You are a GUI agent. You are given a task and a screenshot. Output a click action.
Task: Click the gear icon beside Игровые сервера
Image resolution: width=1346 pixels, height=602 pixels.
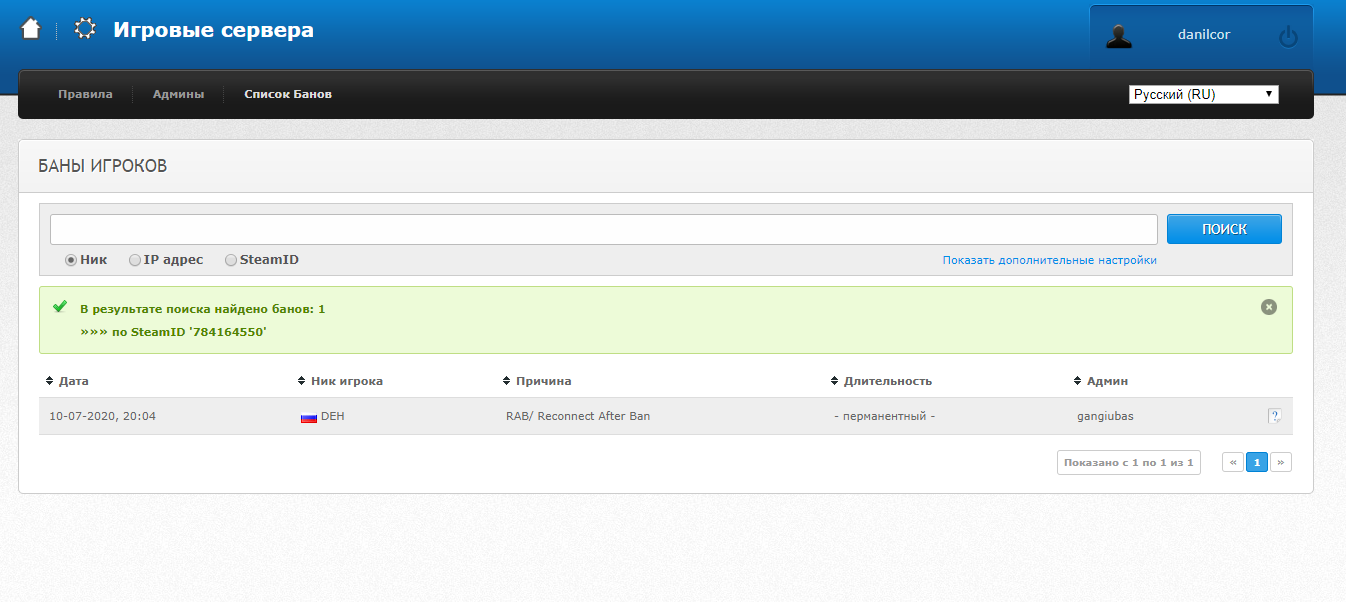click(x=85, y=29)
